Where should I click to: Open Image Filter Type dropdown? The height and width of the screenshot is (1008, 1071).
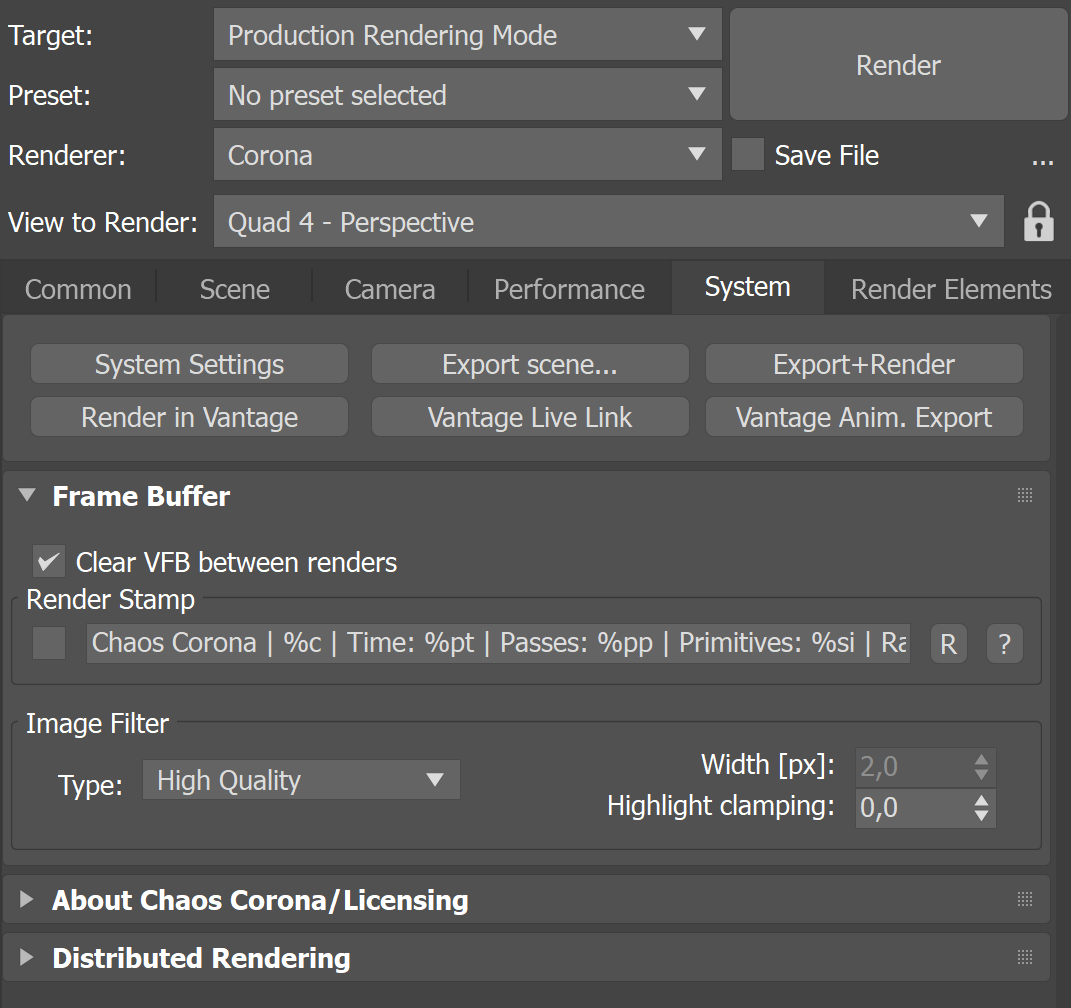[x=301, y=780]
